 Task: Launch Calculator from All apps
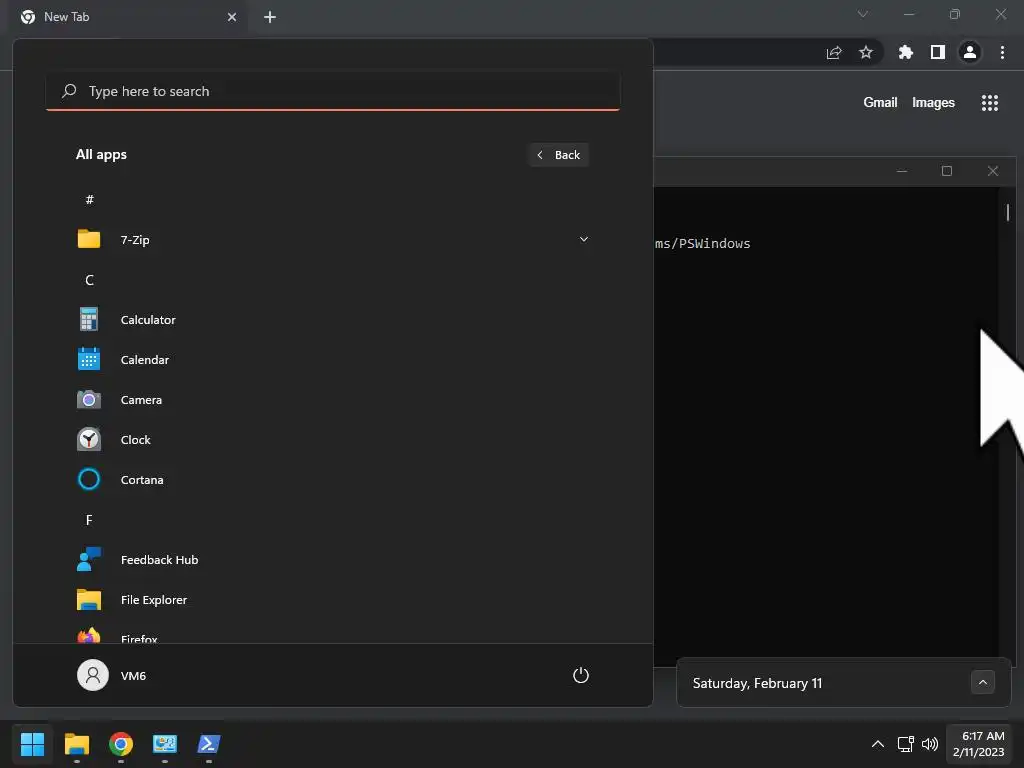(x=332, y=320)
